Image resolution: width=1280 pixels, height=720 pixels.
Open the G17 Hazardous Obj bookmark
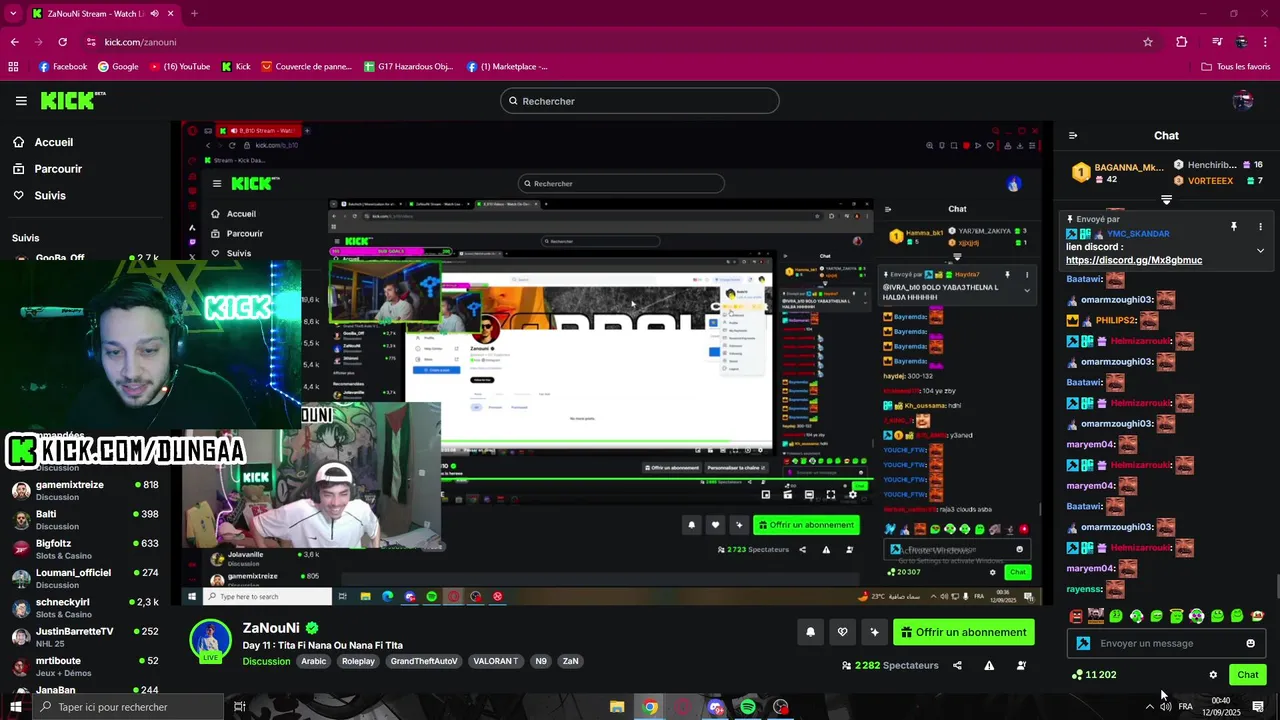click(409, 67)
